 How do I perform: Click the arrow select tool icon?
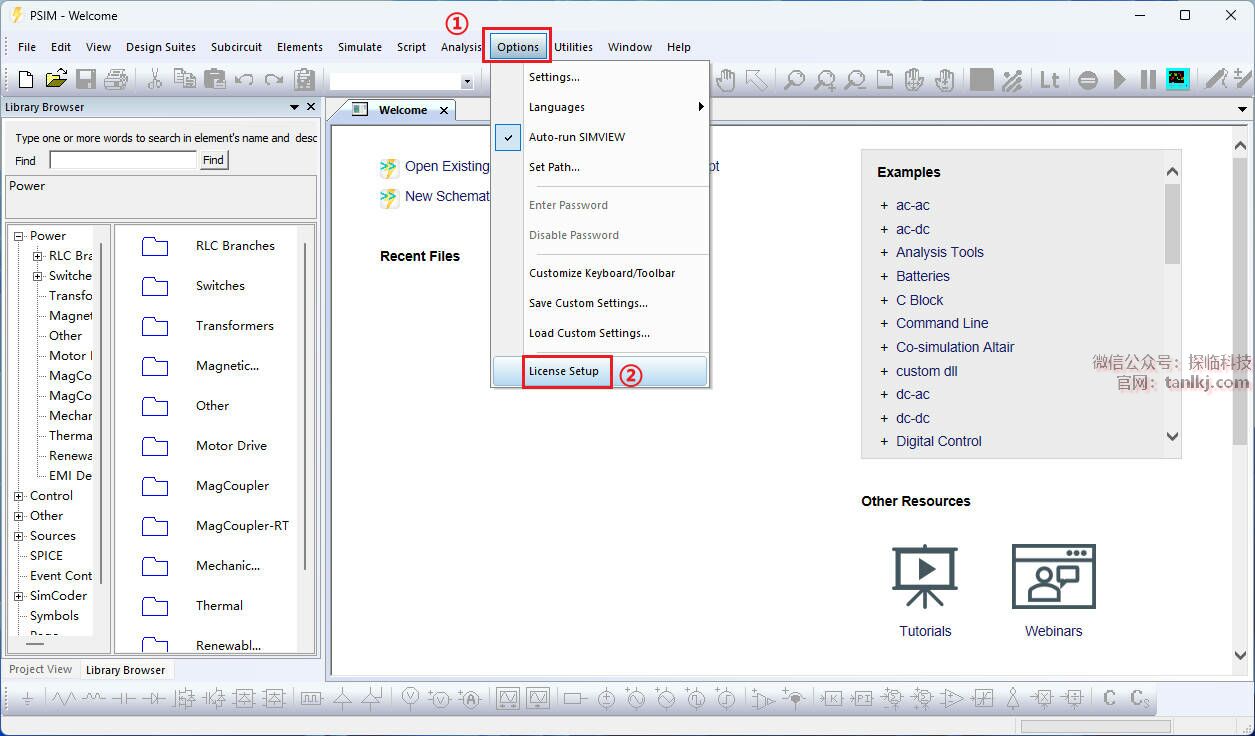756,79
